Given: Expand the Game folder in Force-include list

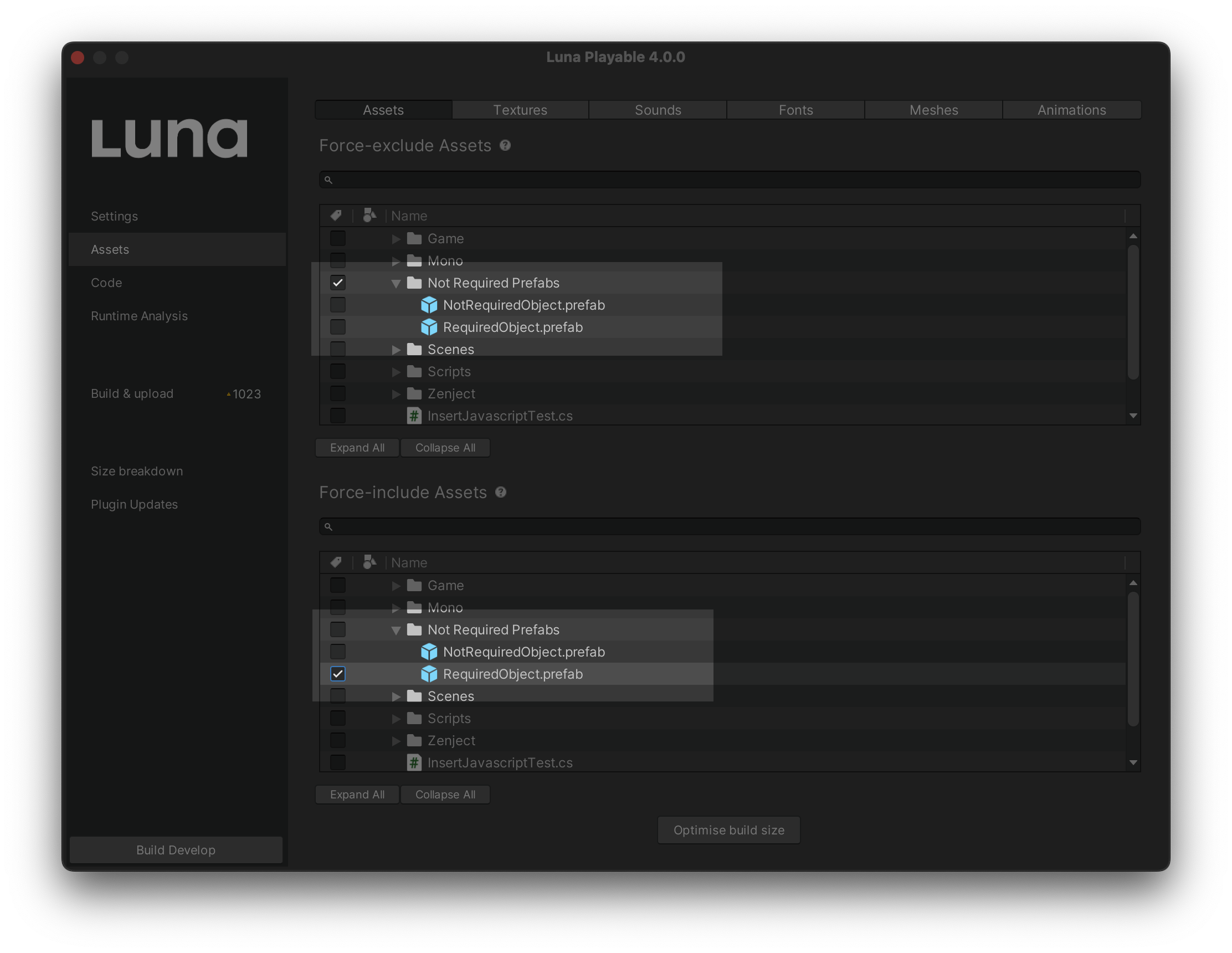Looking at the screenshot, I should 396,586.
